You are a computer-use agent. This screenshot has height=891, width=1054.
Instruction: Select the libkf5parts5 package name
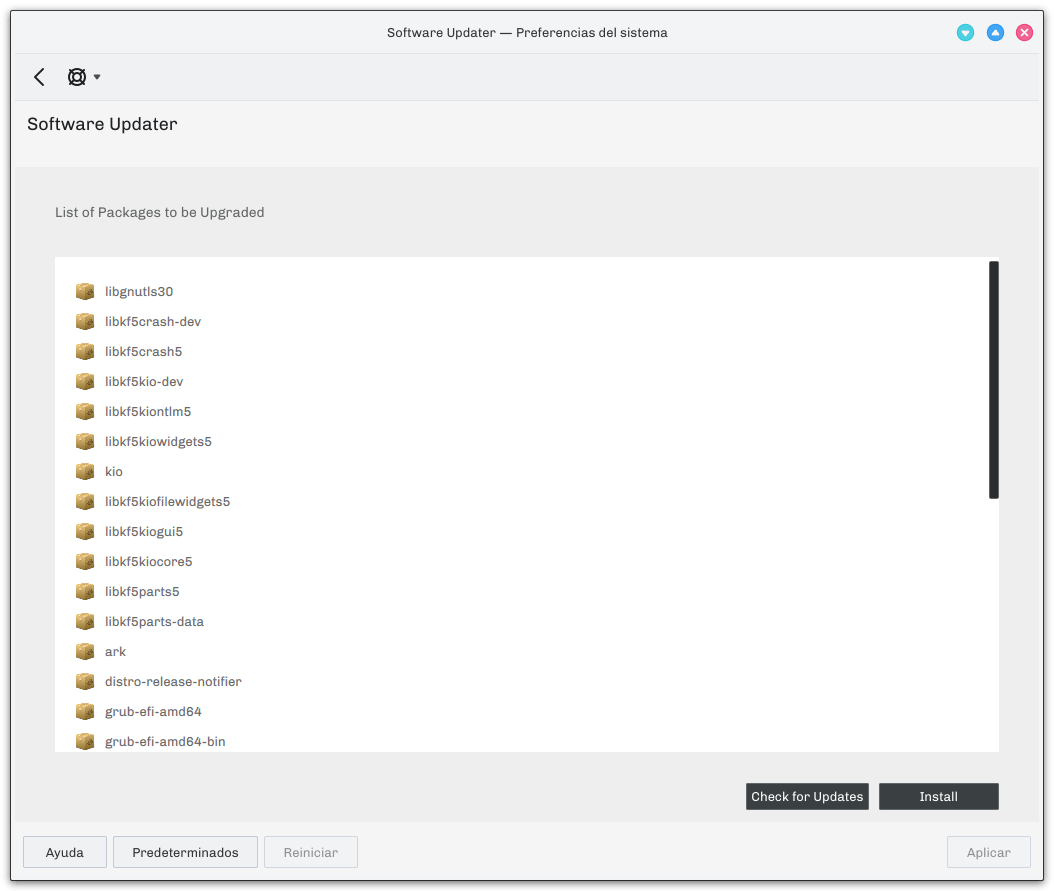[142, 592]
